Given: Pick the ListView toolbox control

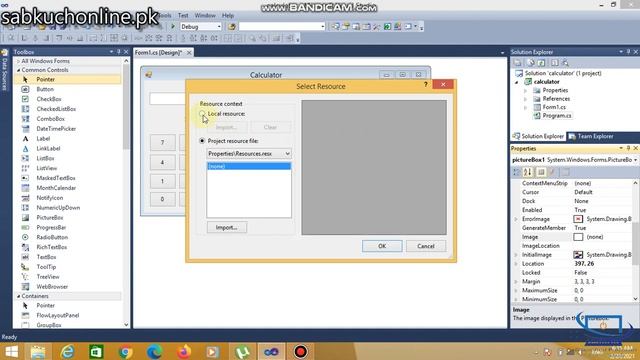Looking at the screenshot, I should pyautogui.click(x=47, y=168).
